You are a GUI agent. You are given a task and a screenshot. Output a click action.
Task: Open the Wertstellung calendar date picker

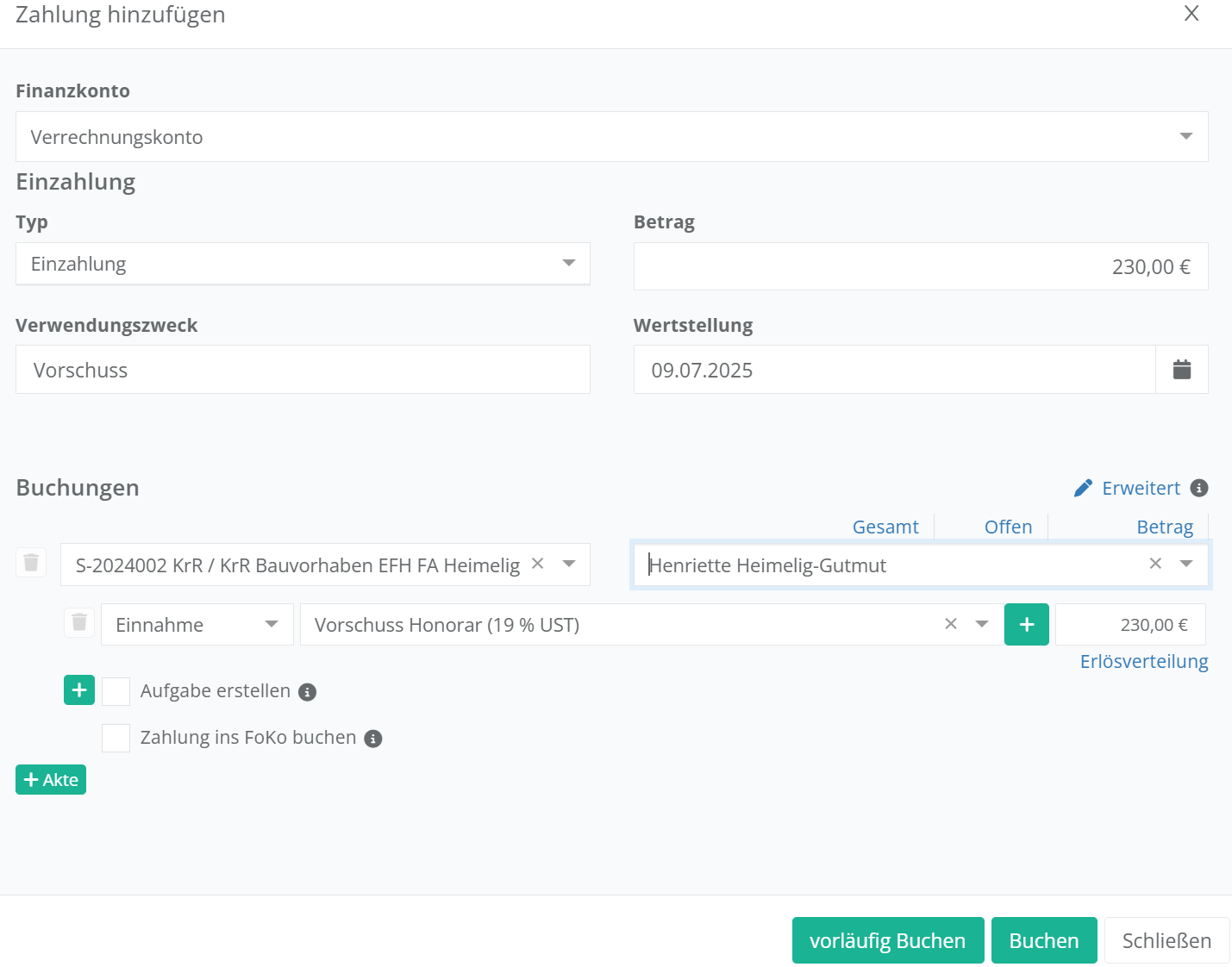point(1181,370)
